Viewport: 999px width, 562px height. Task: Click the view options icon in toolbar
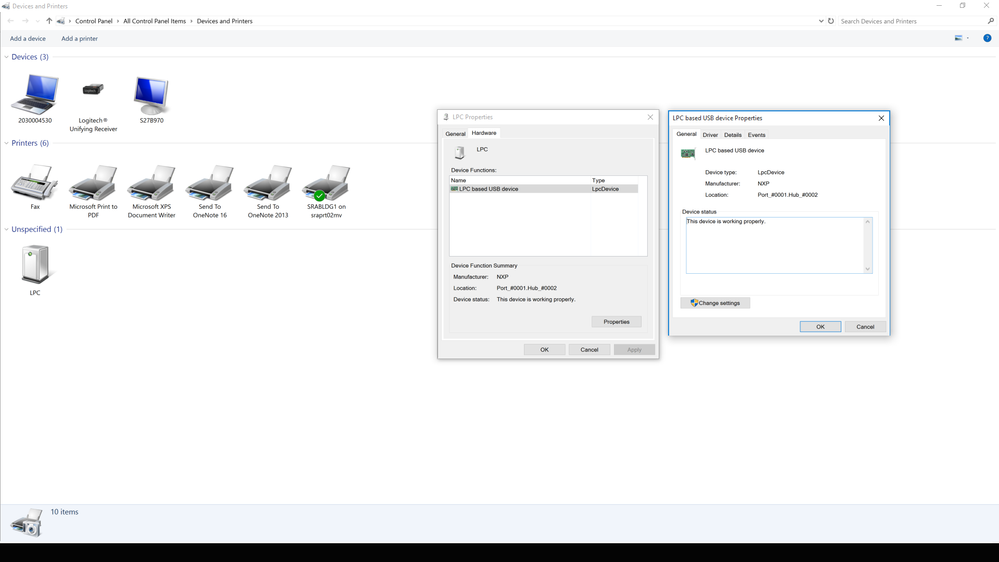coord(958,38)
